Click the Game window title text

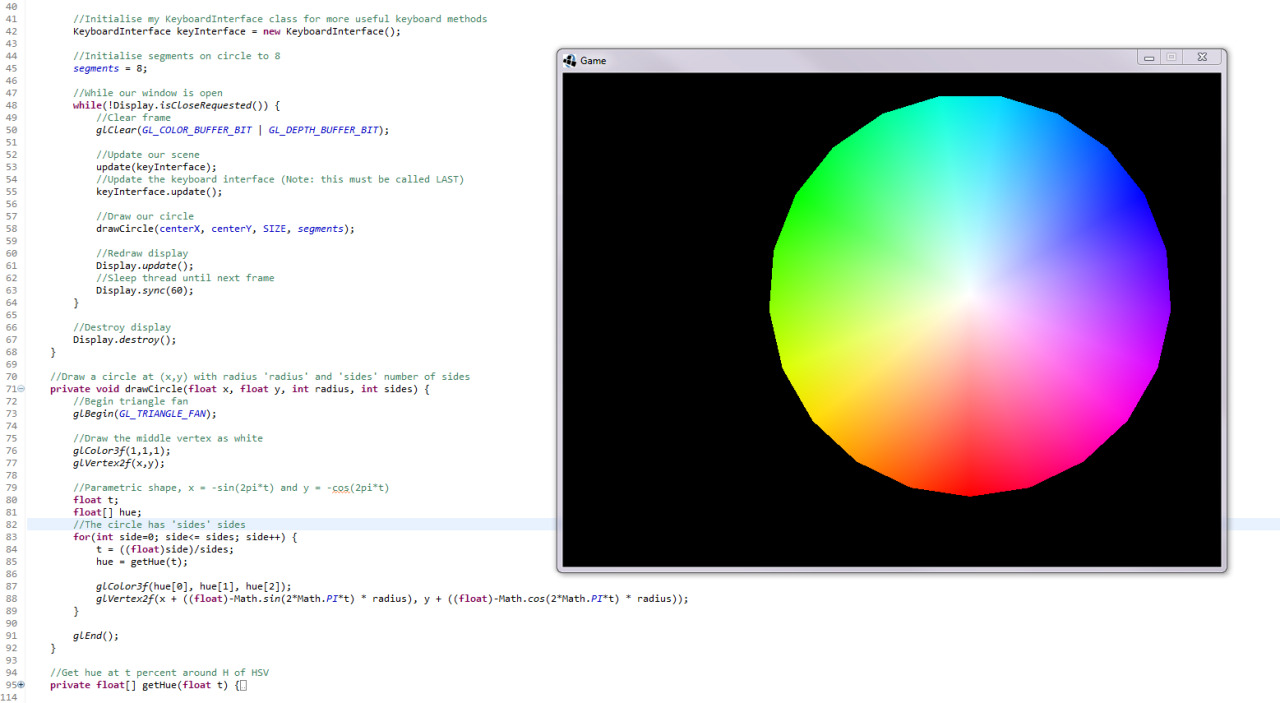pos(593,60)
